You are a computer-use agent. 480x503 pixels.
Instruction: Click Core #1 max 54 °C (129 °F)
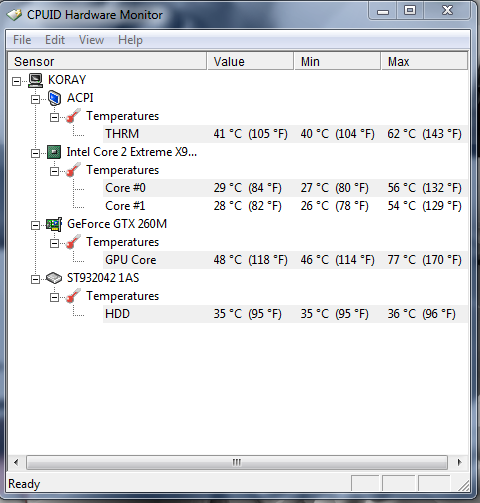424,206
